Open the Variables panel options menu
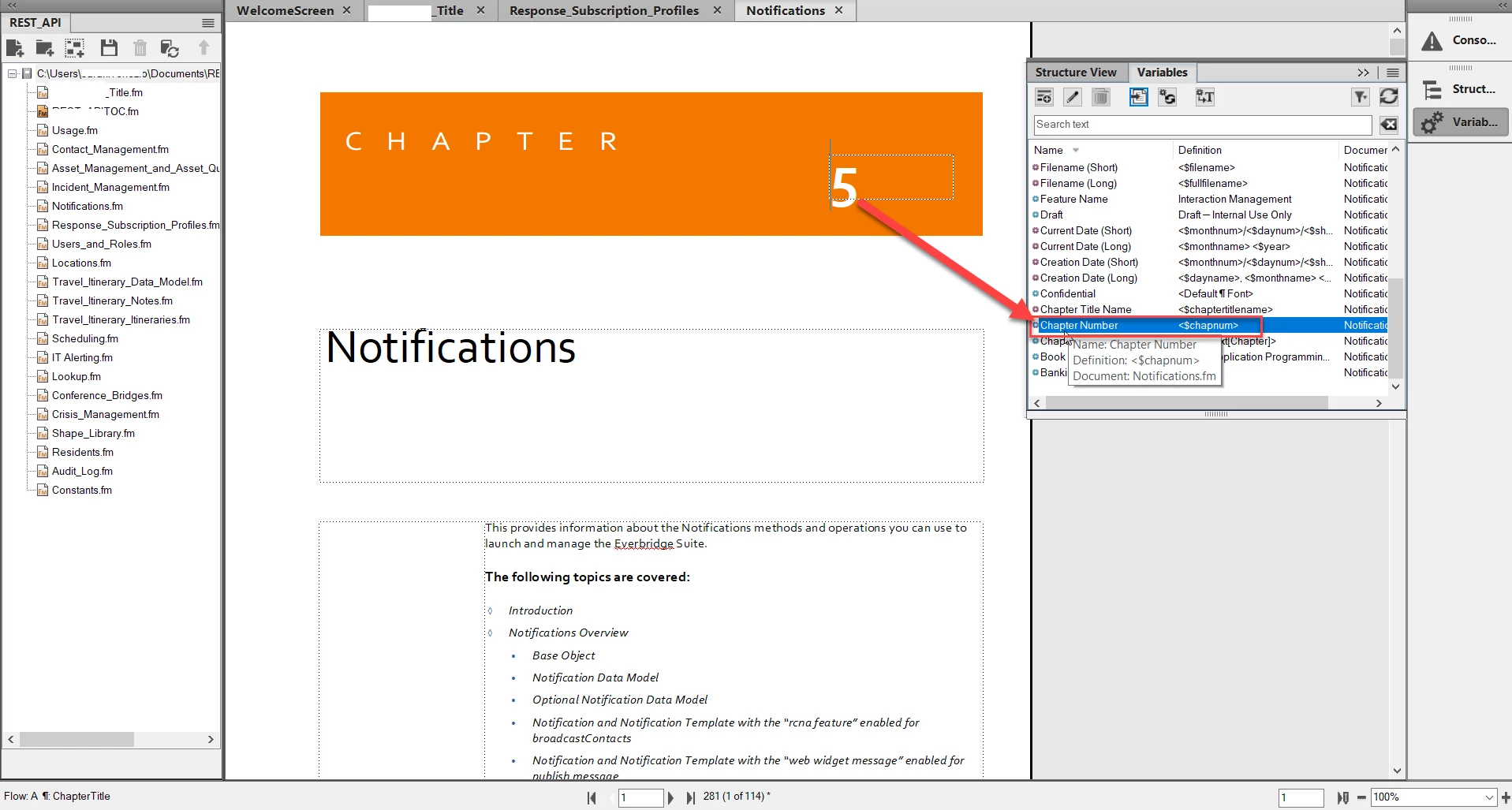Viewport: 1512px width, 810px height. pos(1393,73)
